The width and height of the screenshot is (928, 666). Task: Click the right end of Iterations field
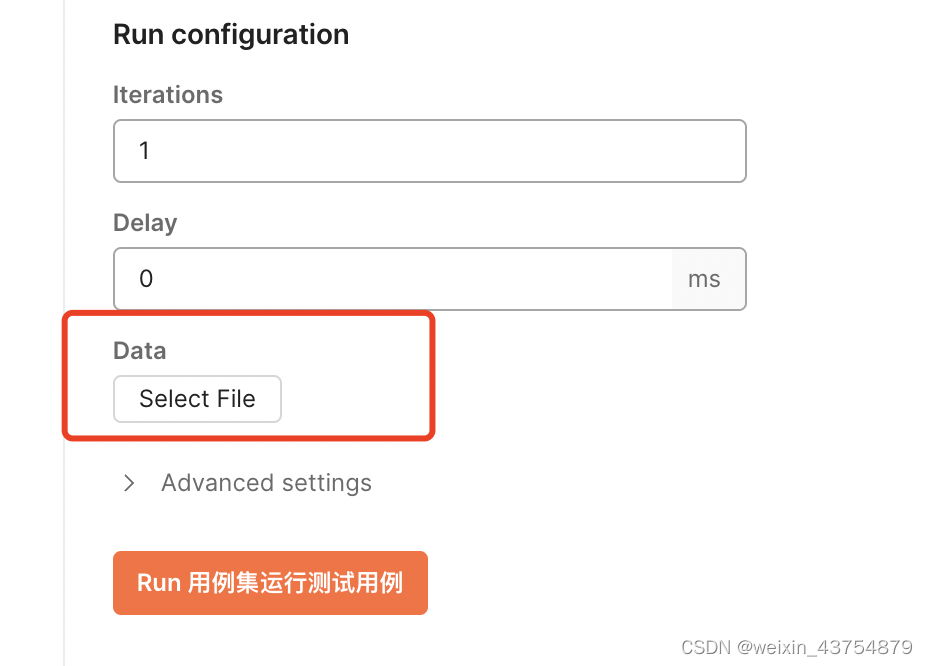pyautogui.click(x=720, y=151)
